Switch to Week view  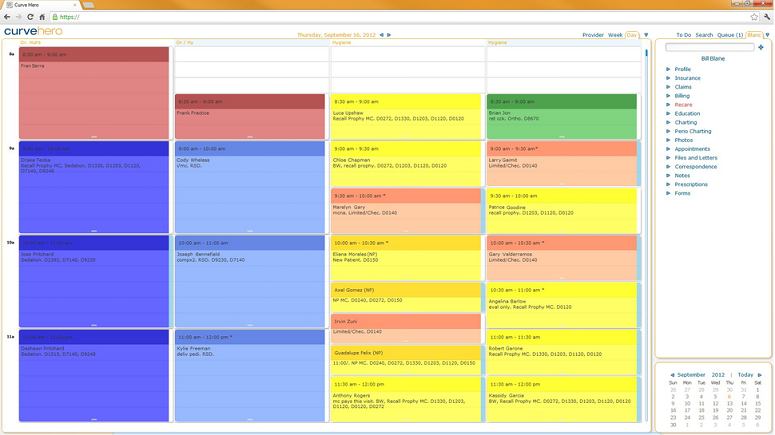tap(615, 35)
